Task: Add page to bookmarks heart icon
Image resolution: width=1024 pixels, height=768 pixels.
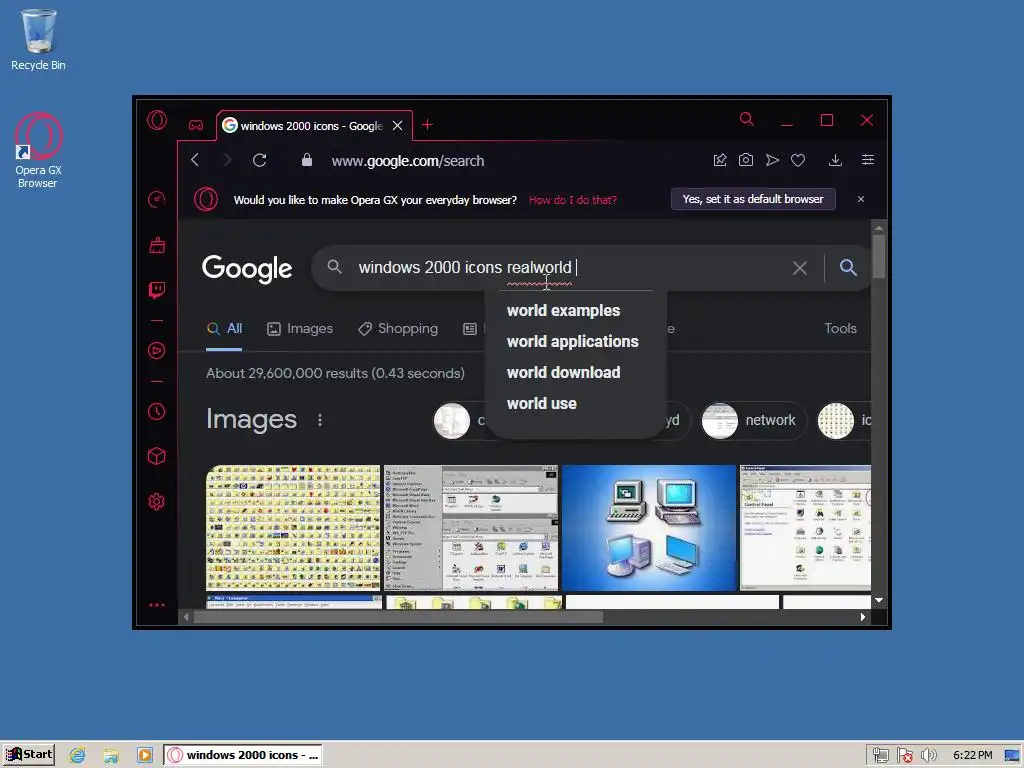Action: (x=798, y=160)
